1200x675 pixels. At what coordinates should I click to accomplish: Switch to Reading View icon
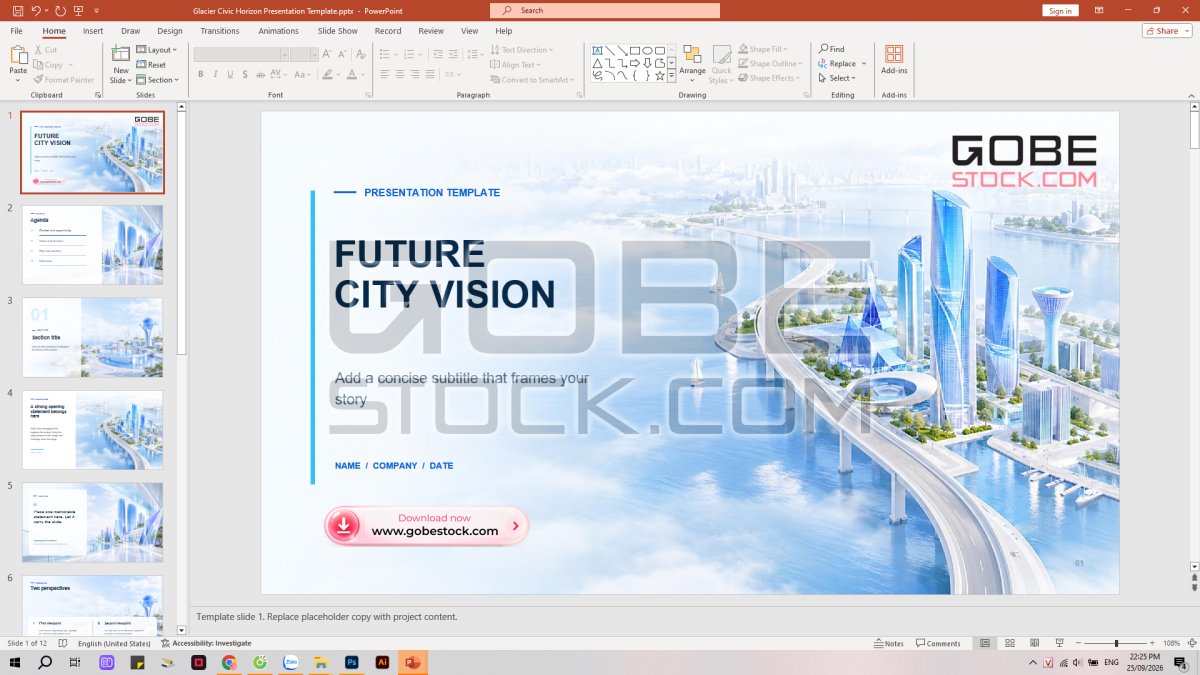(x=1034, y=643)
